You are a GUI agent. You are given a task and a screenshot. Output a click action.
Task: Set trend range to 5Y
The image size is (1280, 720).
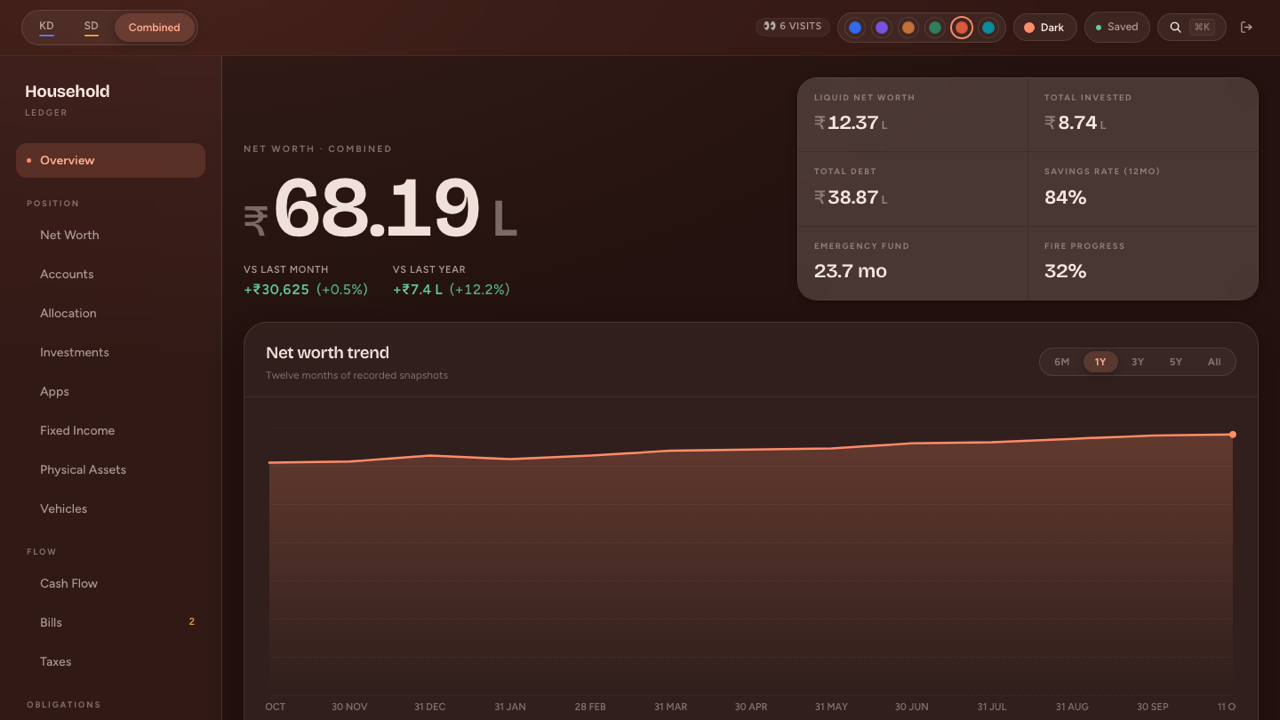[1176, 362]
